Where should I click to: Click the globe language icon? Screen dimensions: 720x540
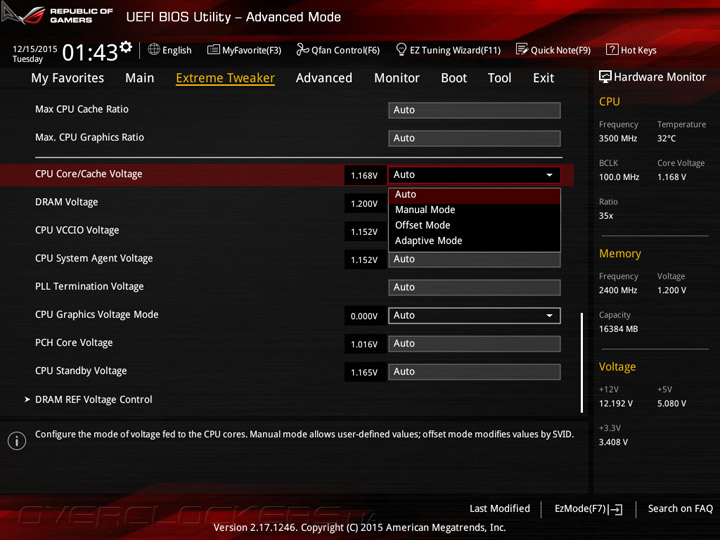pyautogui.click(x=154, y=49)
